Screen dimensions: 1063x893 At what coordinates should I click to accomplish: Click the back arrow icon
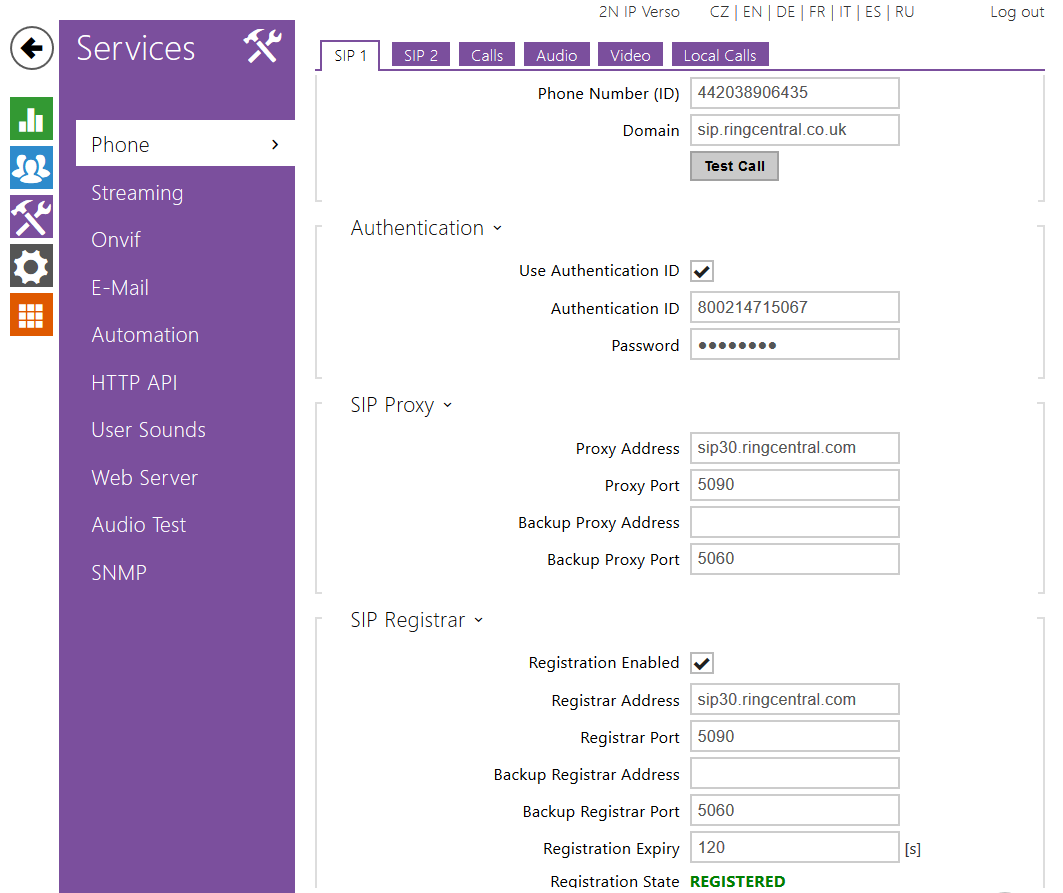pyautogui.click(x=32, y=48)
